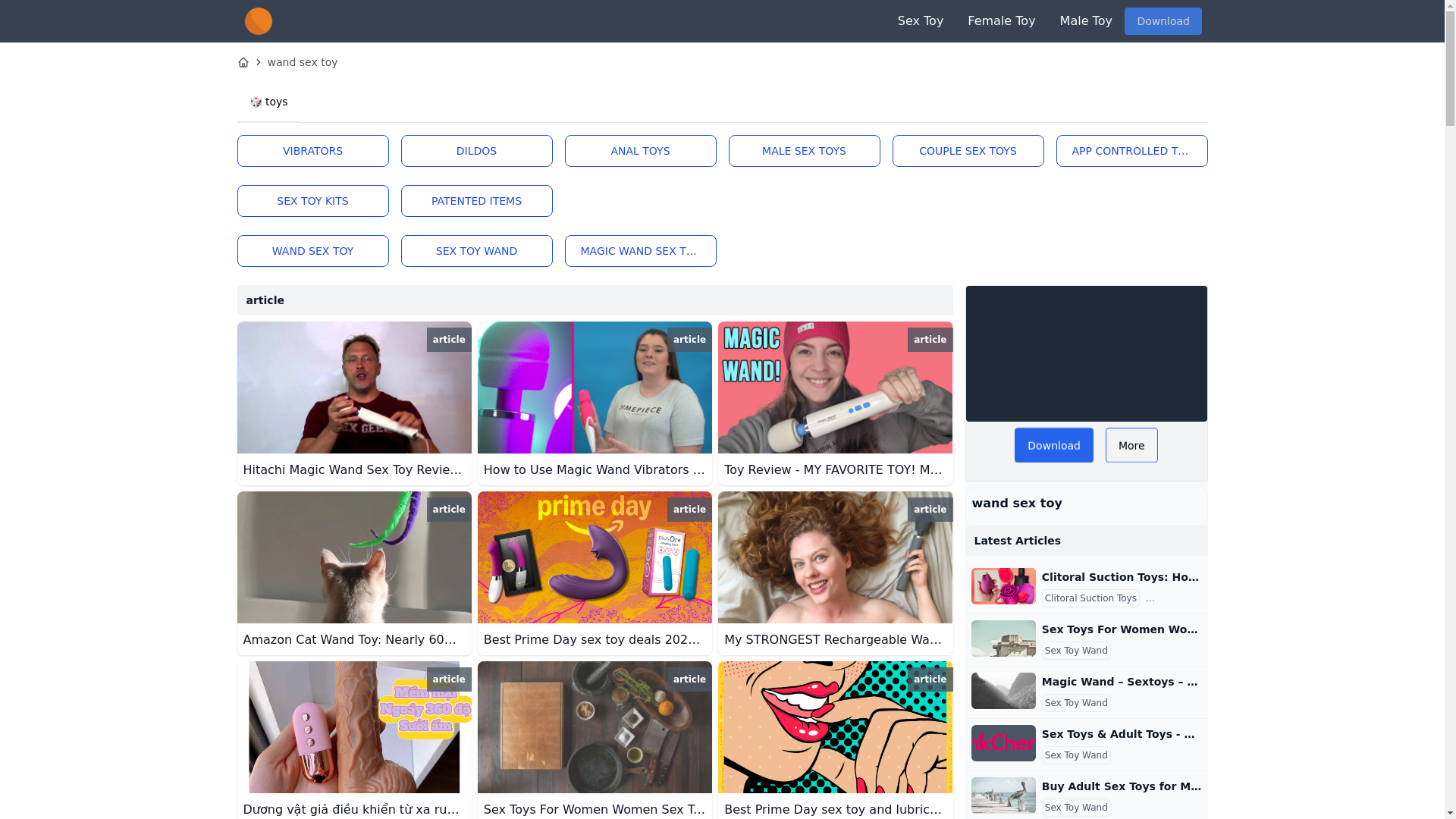Click the More button in the sidebar
1456x819 pixels.
1131,445
